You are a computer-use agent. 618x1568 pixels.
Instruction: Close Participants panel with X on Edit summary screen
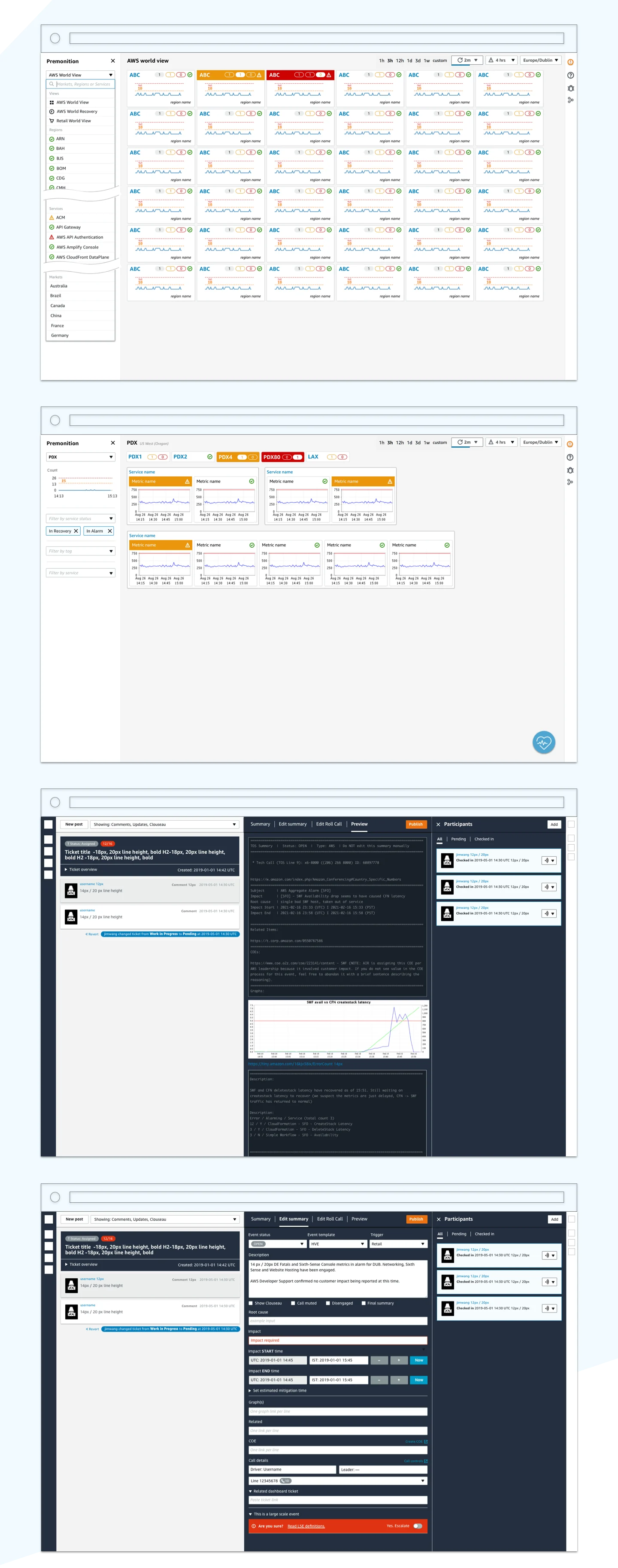tap(438, 1219)
